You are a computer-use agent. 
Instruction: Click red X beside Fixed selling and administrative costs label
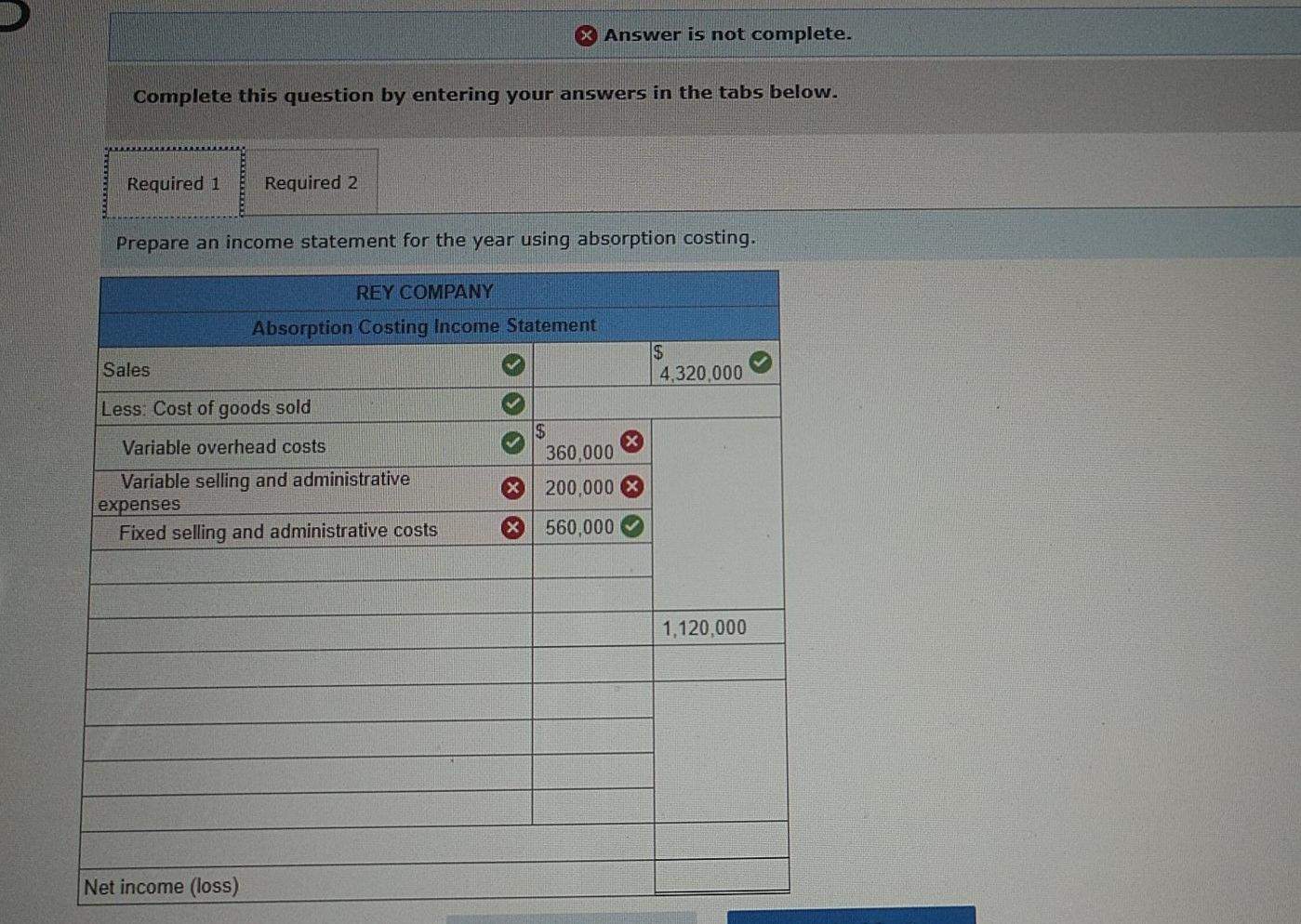click(511, 528)
